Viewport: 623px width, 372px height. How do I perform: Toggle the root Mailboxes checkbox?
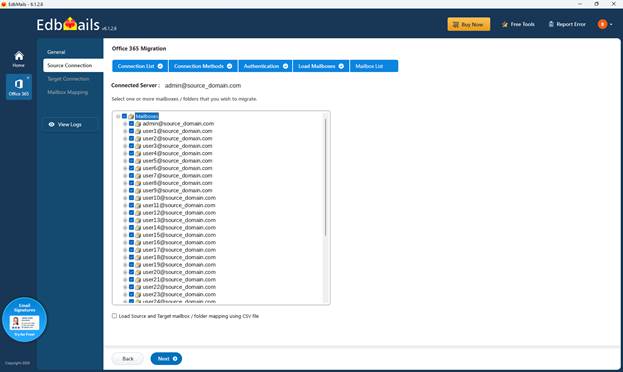124,116
